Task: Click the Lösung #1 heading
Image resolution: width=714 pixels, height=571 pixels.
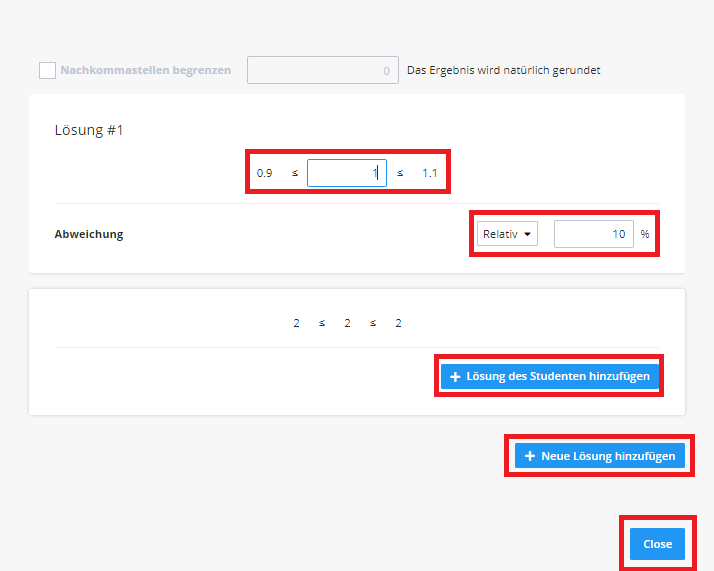Action: [89, 130]
